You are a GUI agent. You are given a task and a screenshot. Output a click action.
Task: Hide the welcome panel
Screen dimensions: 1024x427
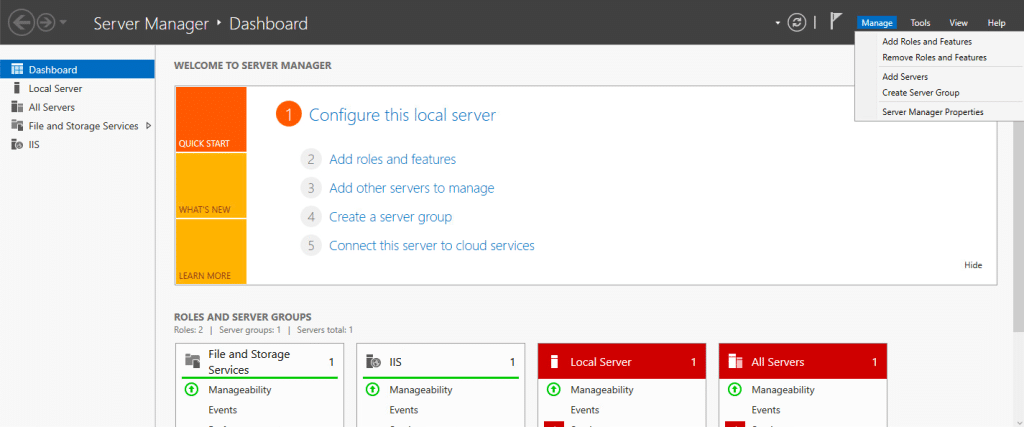973,265
